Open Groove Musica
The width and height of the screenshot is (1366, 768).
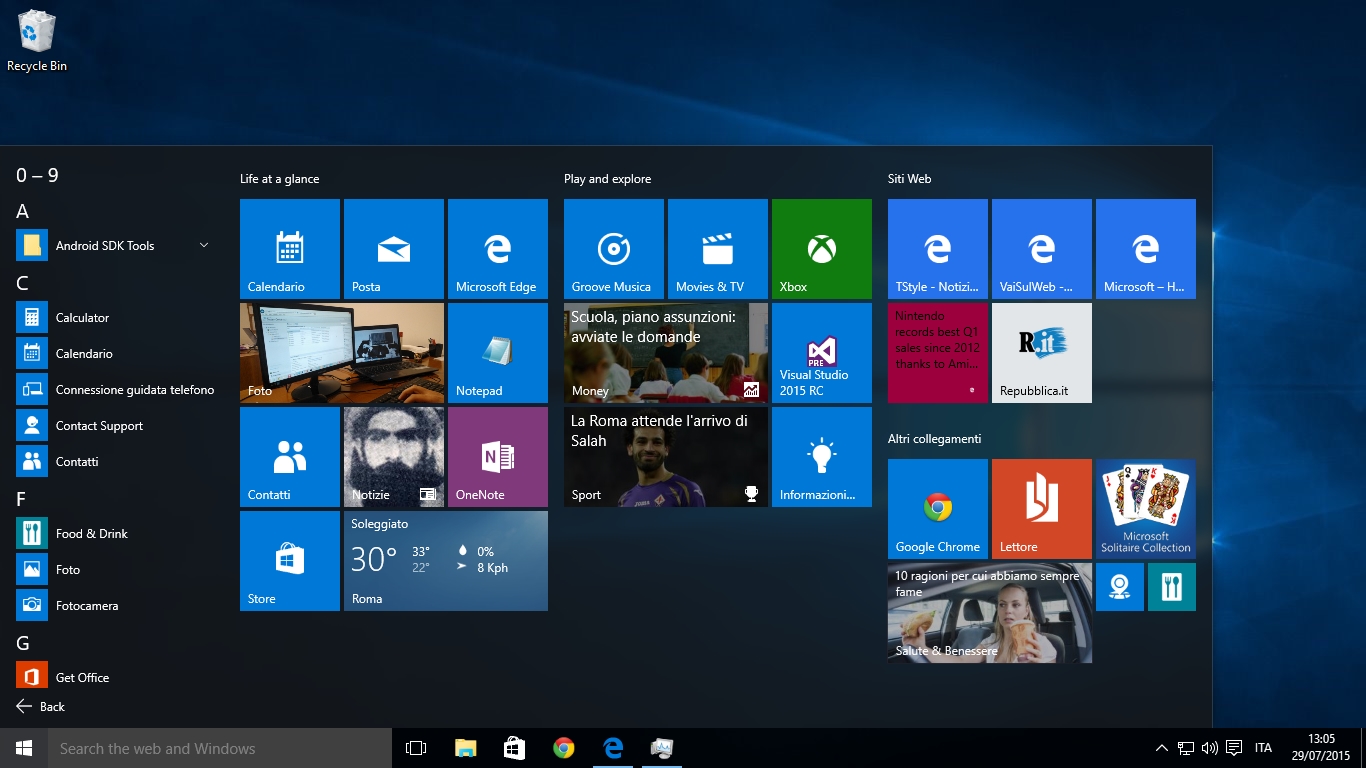click(613, 248)
